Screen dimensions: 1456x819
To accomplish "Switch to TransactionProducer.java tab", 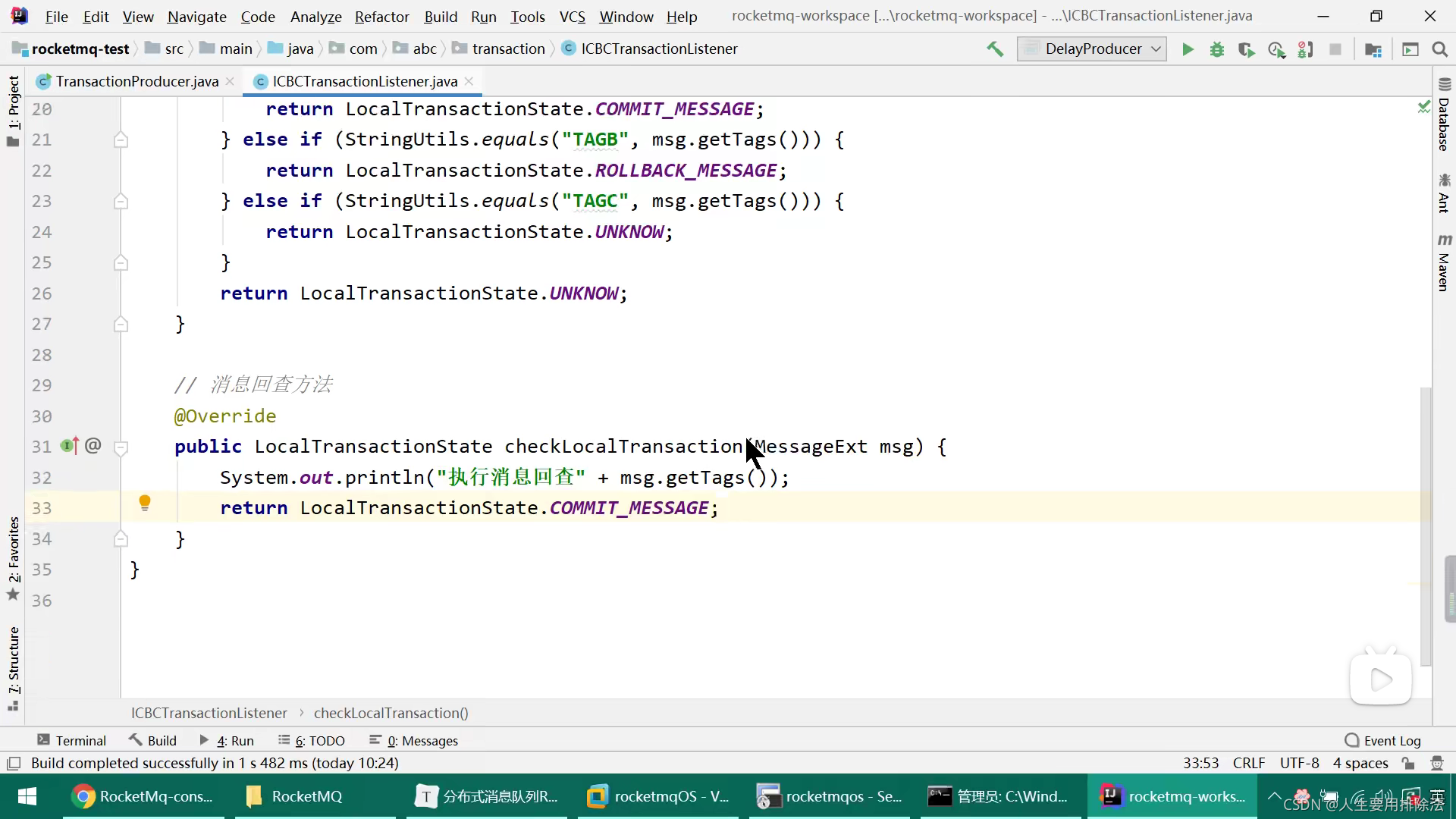I will (136, 81).
